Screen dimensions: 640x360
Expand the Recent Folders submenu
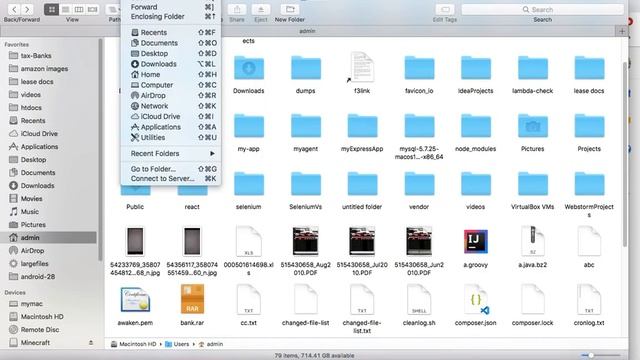[x=171, y=153]
